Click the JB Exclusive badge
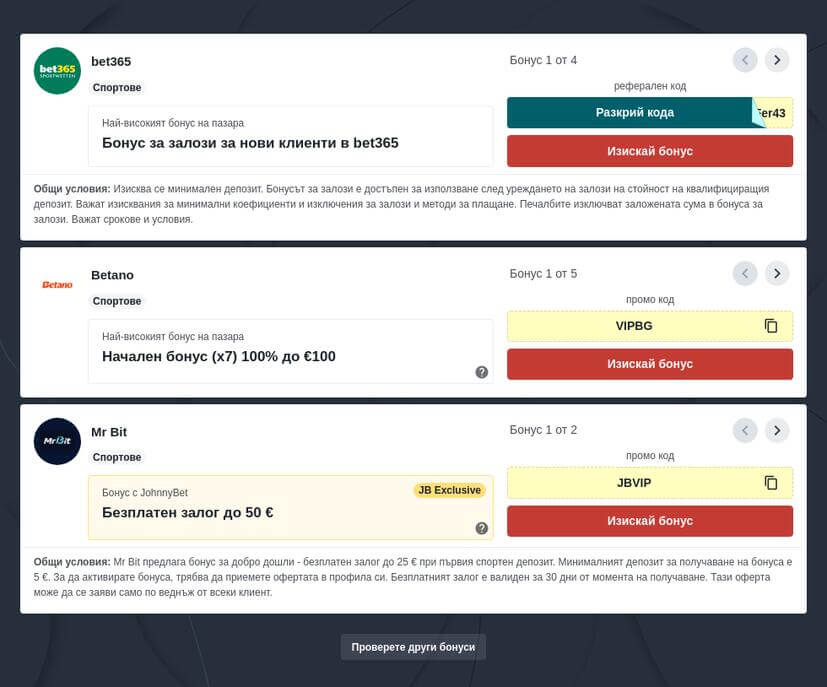 (449, 490)
